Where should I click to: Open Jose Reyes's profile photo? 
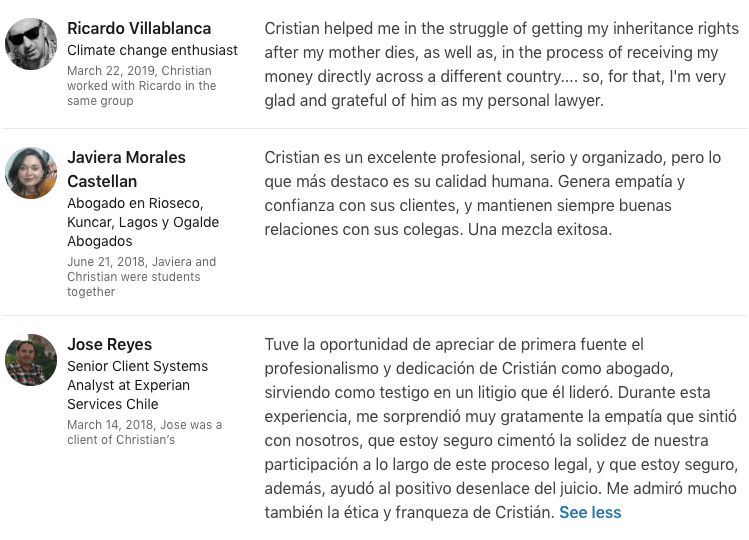pyautogui.click(x=31, y=360)
